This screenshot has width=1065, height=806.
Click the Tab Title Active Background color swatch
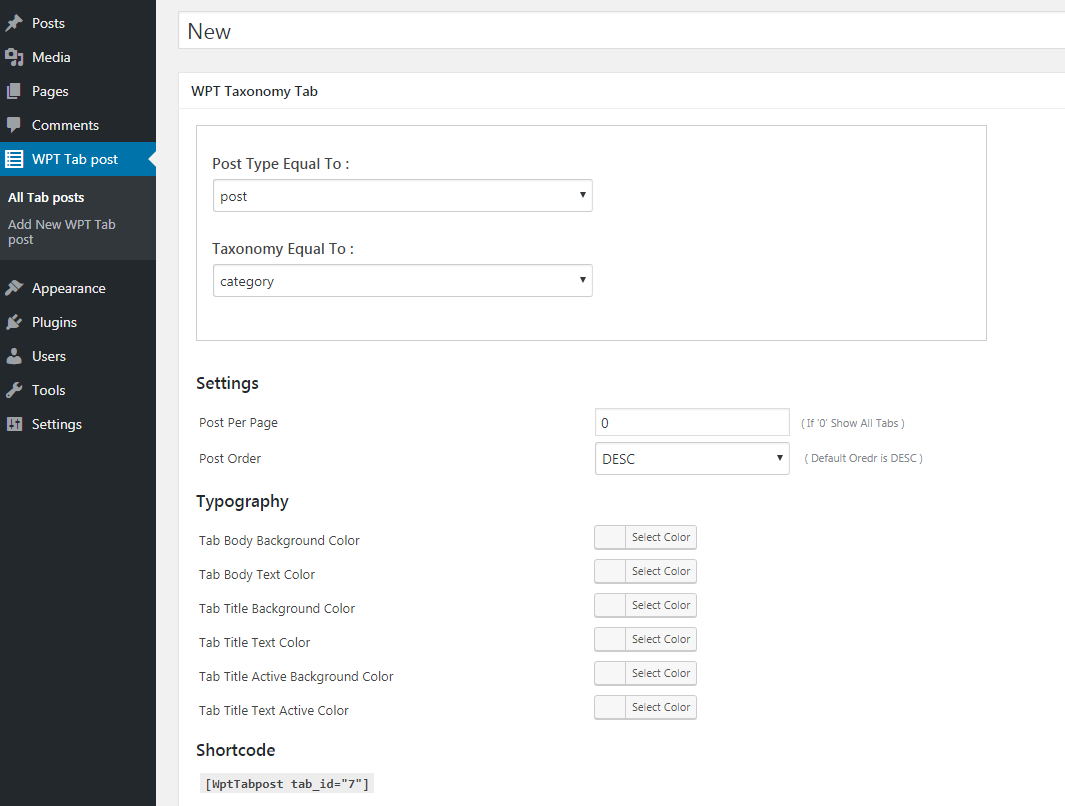pyautogui.click(x=610, y=674)
